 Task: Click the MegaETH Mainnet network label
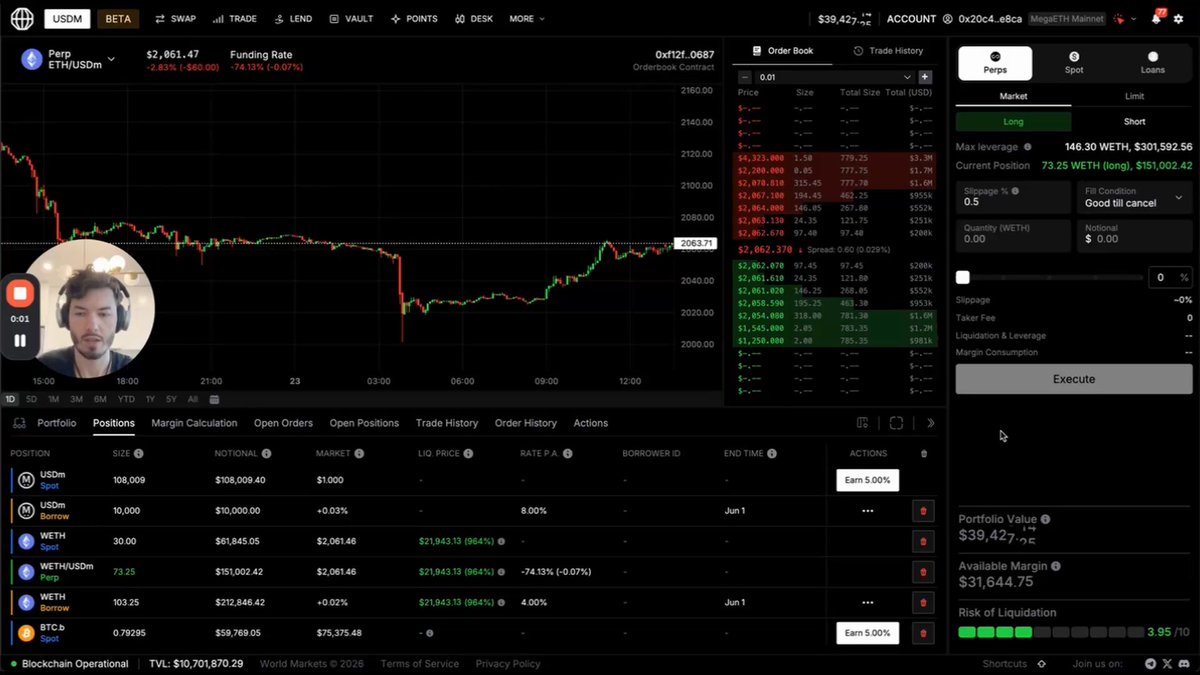coord(1065,18)
